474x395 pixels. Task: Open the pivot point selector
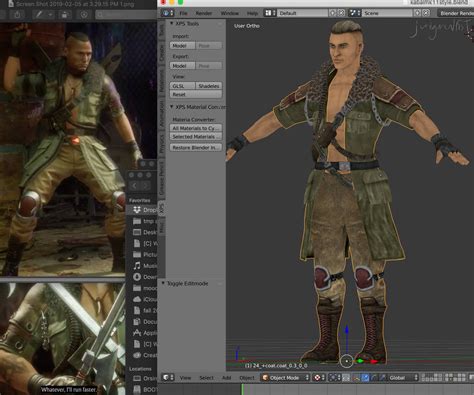tap(335, 378)
